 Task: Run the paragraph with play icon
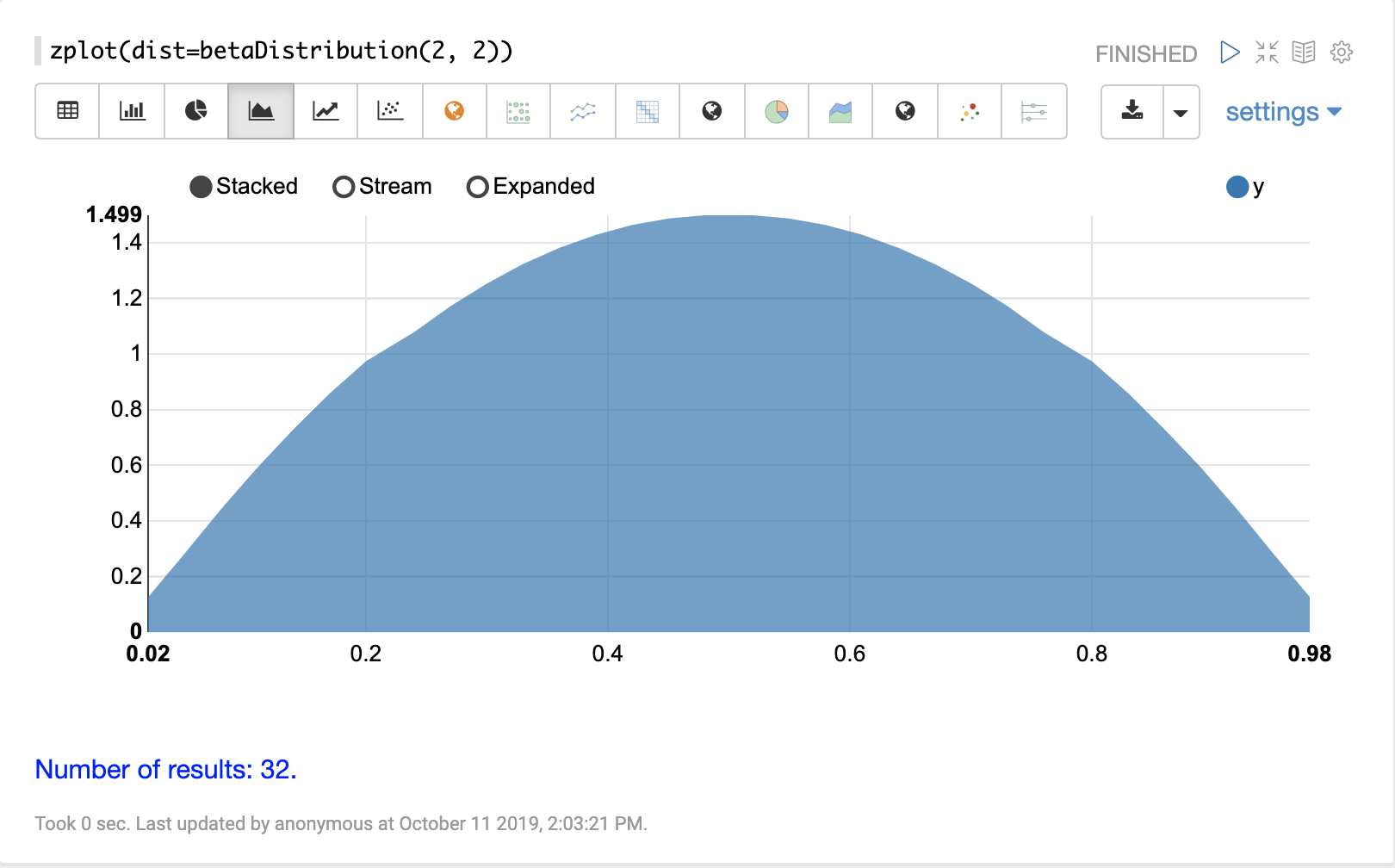click(x=1230, y=53)
